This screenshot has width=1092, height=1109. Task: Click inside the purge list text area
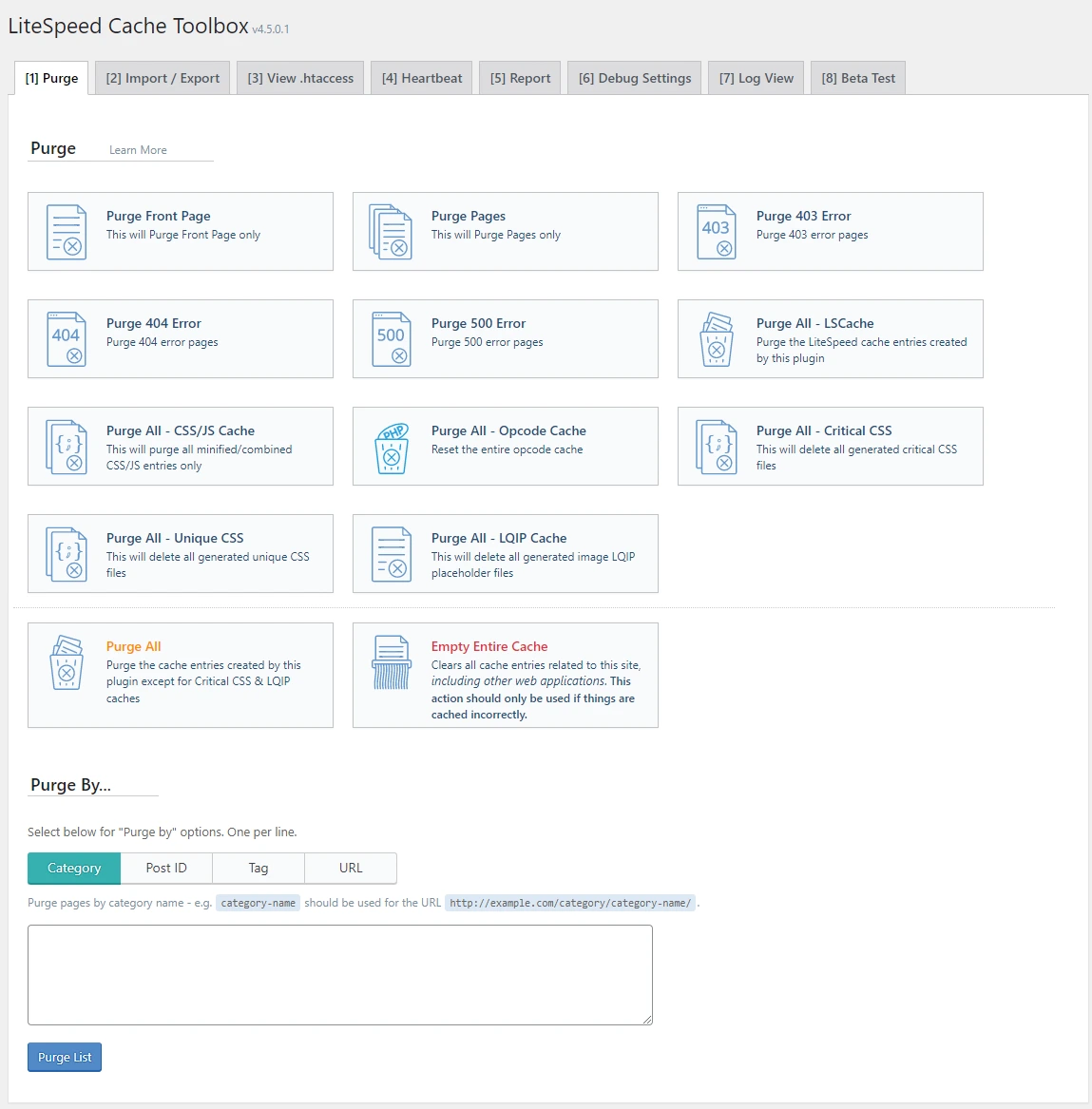340,975
